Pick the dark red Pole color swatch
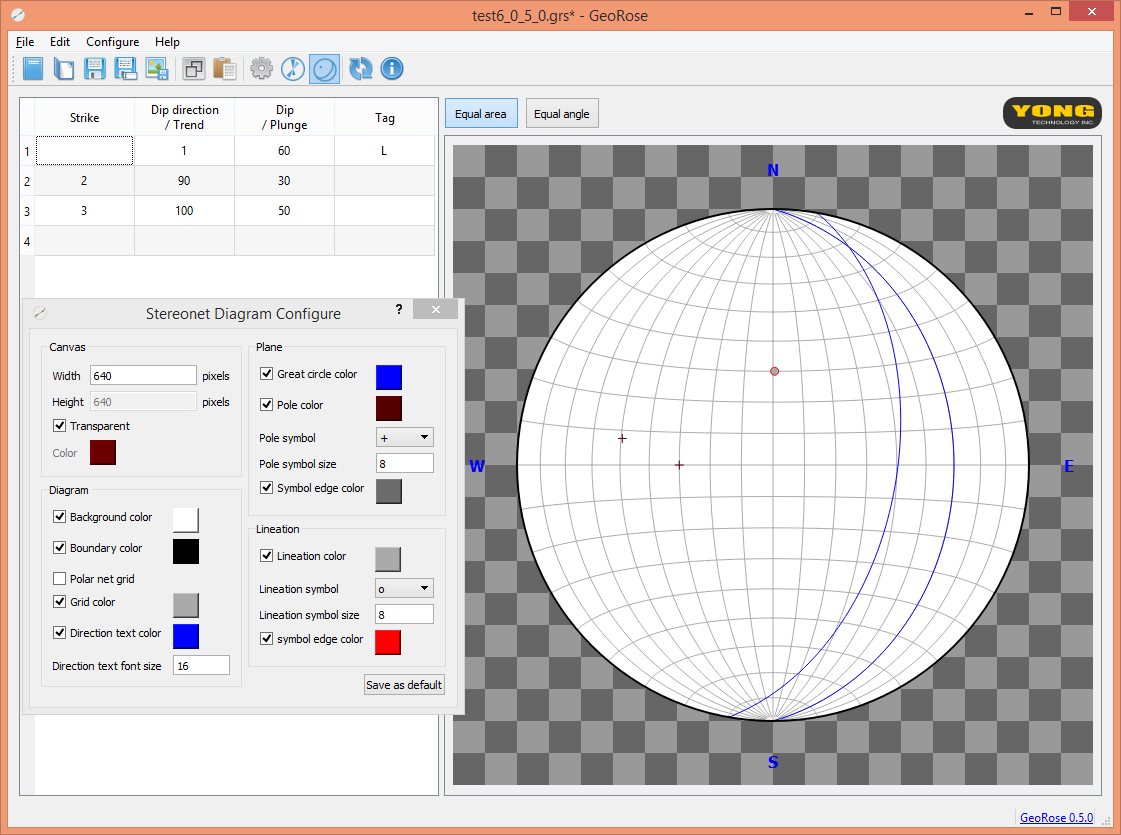The height and width of the screenshot is (835, 1121). (x=389, y=408)
